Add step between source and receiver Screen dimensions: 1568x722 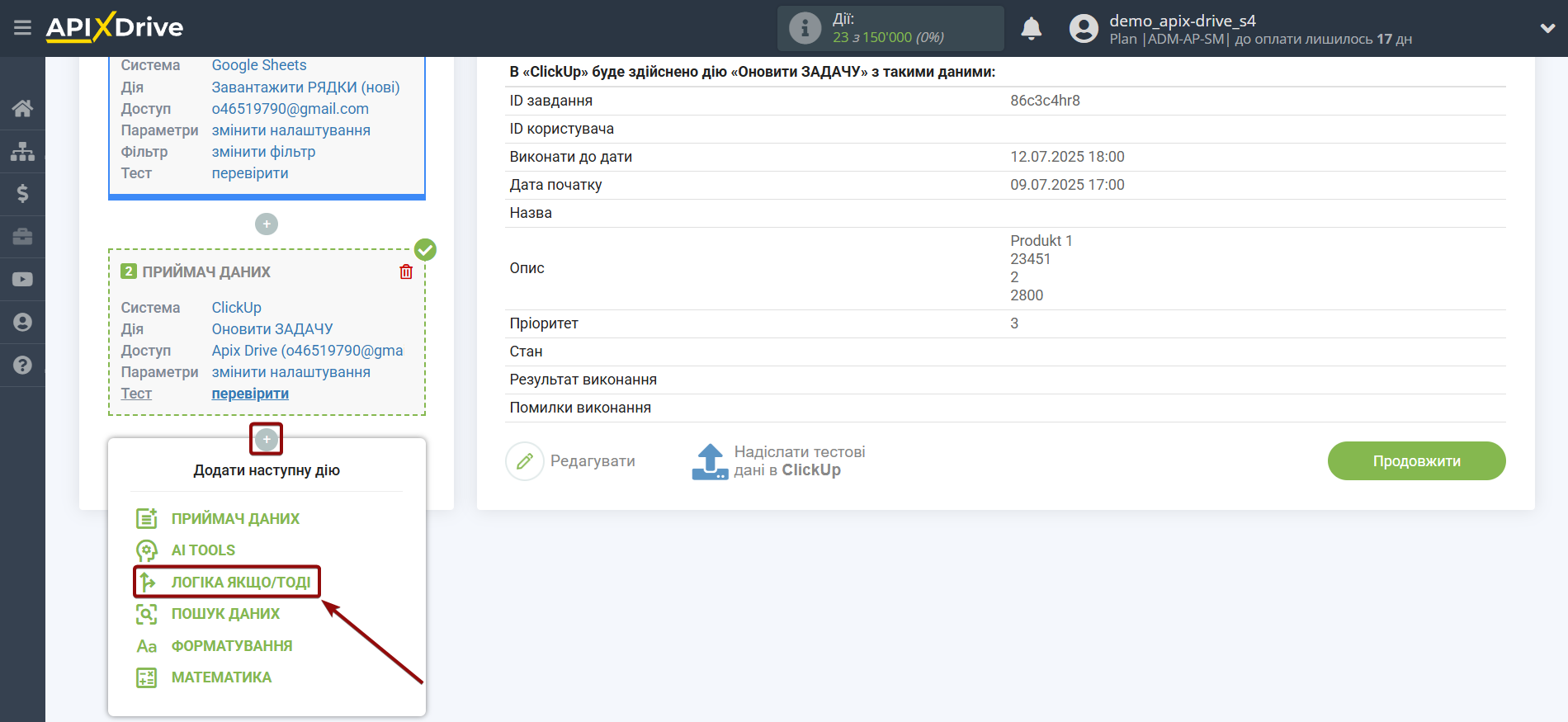click(x=266, y=224)
